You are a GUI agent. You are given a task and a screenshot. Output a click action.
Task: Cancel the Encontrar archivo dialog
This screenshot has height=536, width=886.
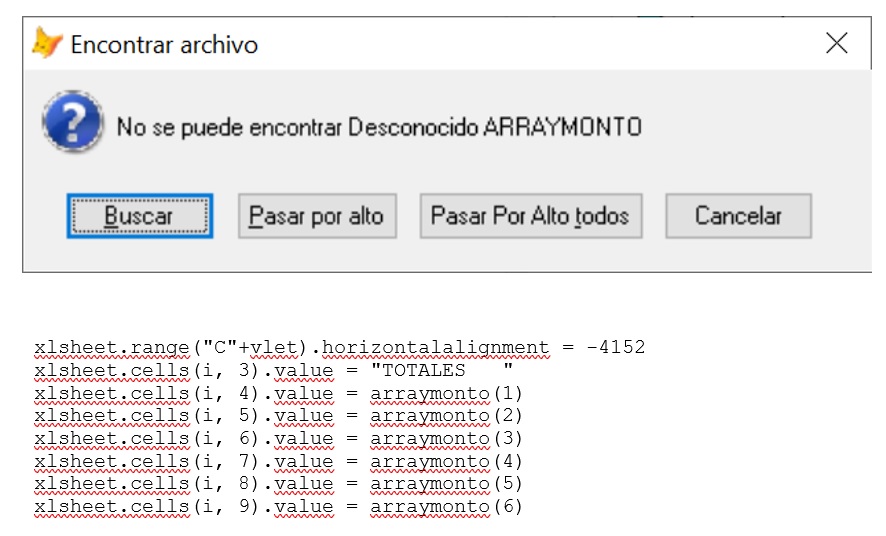(738, 216)
